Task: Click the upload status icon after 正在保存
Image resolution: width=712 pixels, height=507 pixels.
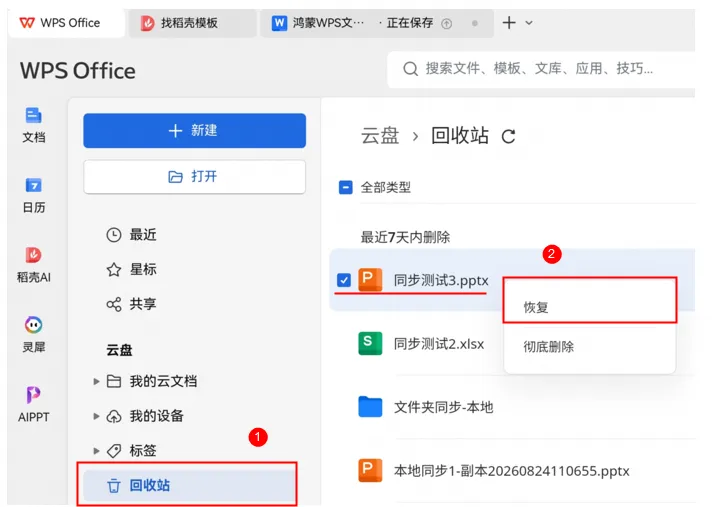Action: [x=446, y=24]
